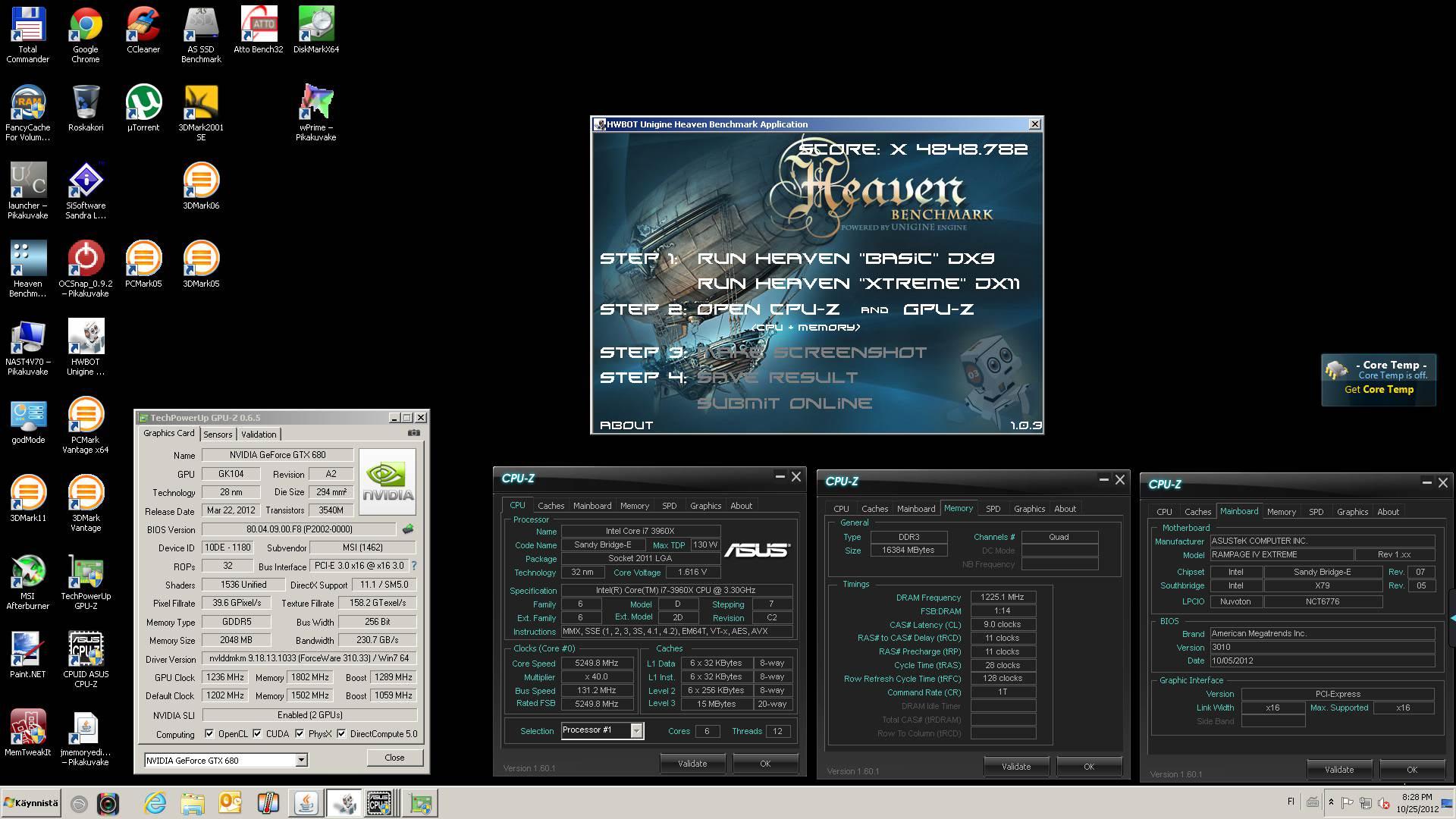Viewport: 1456px width, 819px height.
Task: Click the FI language indicator in taskbar
Action: point(1291,802)
